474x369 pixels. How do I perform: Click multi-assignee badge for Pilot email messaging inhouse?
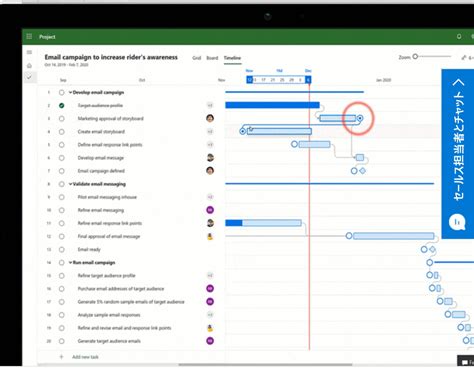pyautogui.click(x=210, y=197)
